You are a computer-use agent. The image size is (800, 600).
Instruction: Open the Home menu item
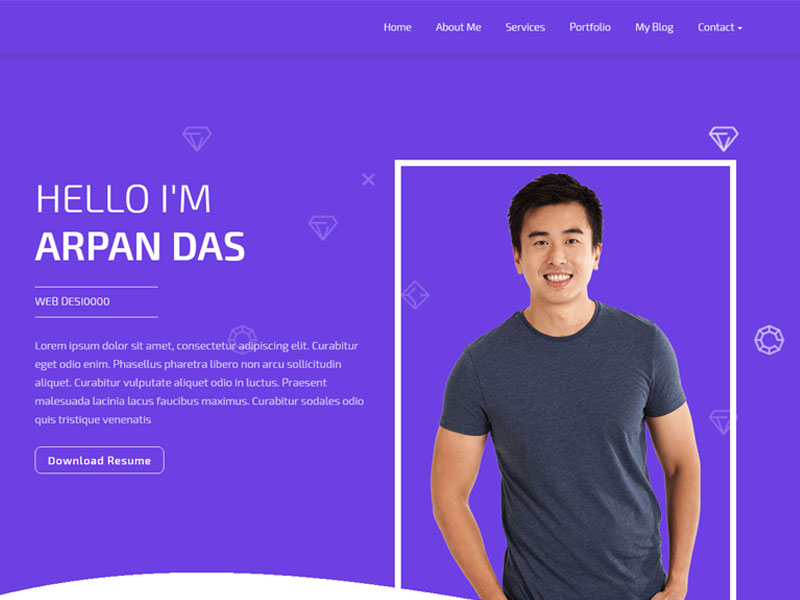point(397,28)
